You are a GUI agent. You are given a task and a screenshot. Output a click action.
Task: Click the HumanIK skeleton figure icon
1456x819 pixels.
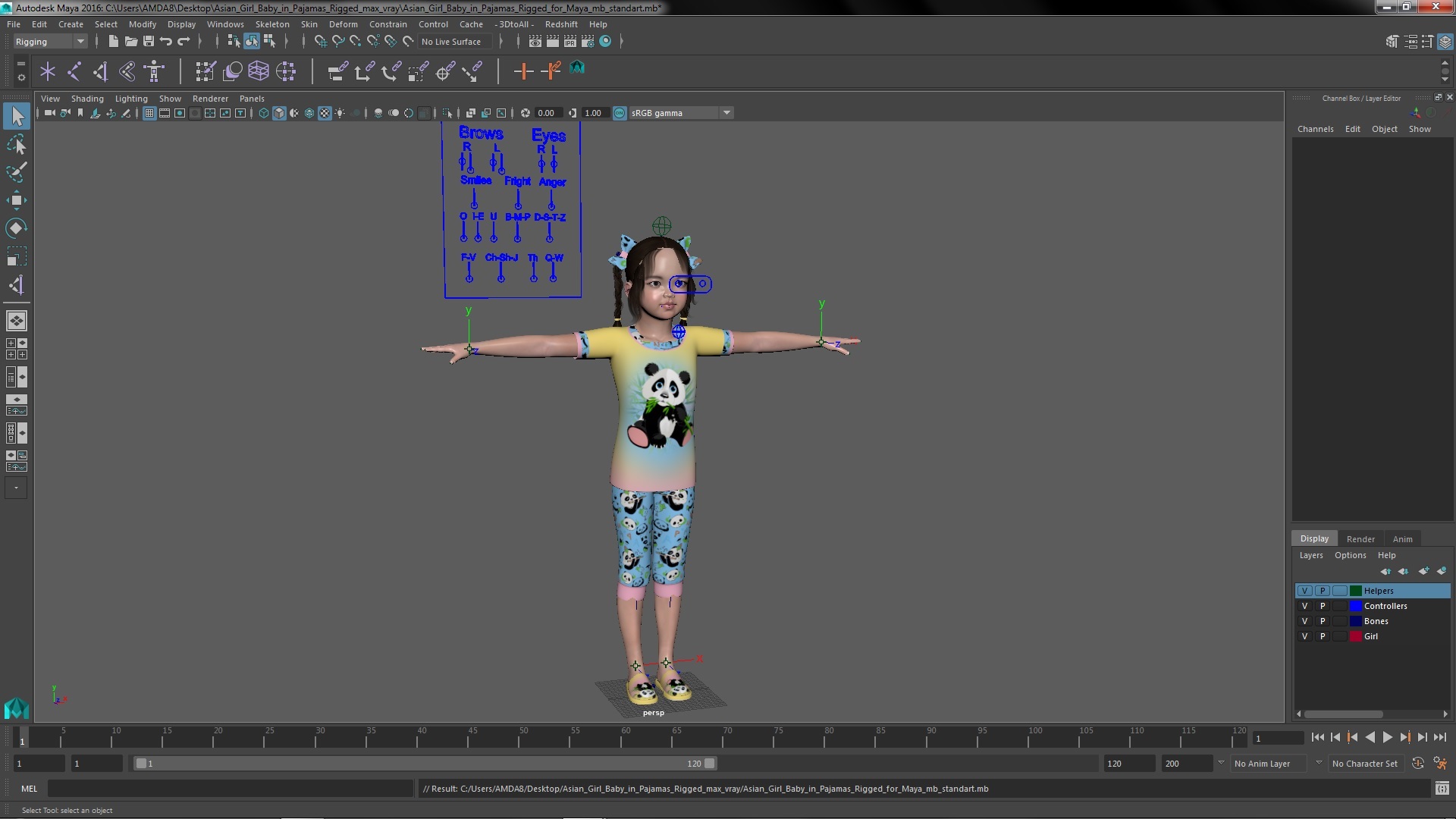155,71
